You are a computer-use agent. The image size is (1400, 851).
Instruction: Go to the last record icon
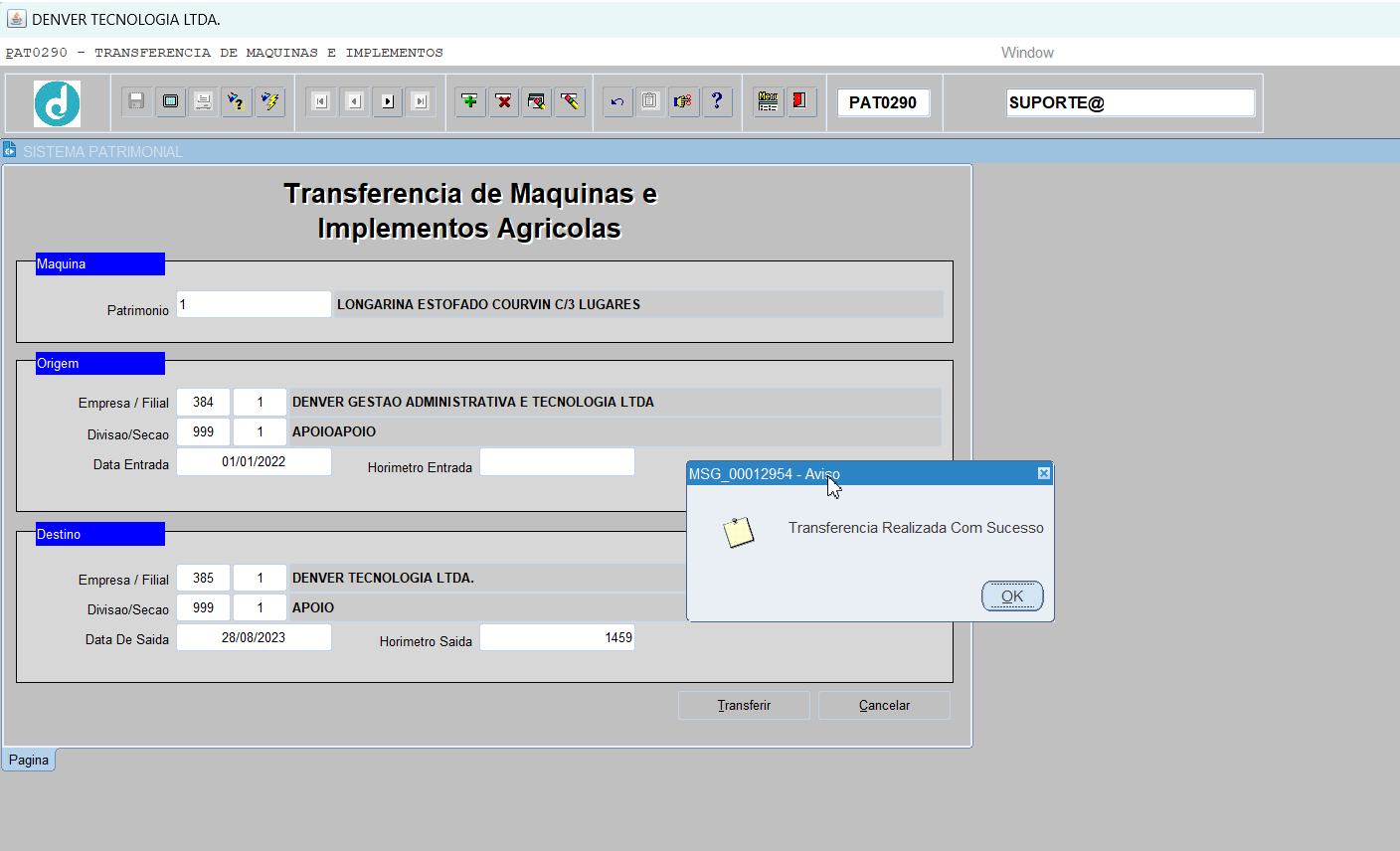(x=421, y=101)
